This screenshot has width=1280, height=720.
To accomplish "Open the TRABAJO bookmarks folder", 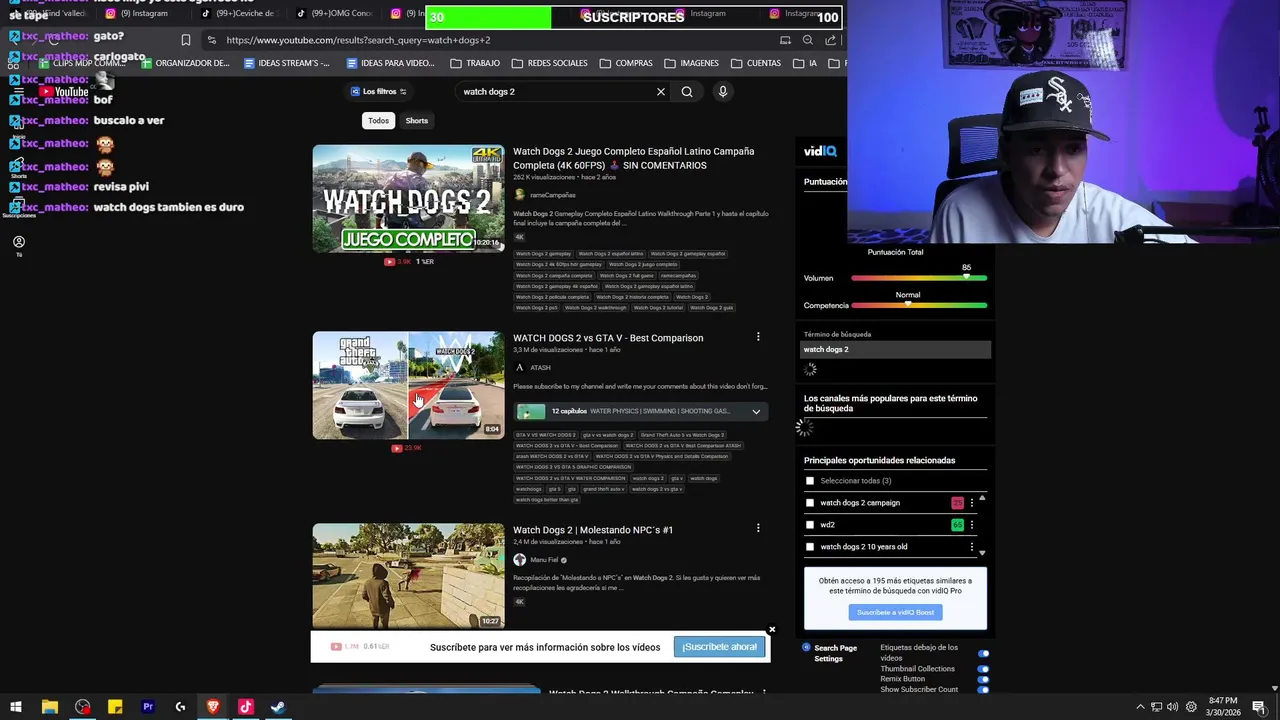I will click(x=475, y=63).
